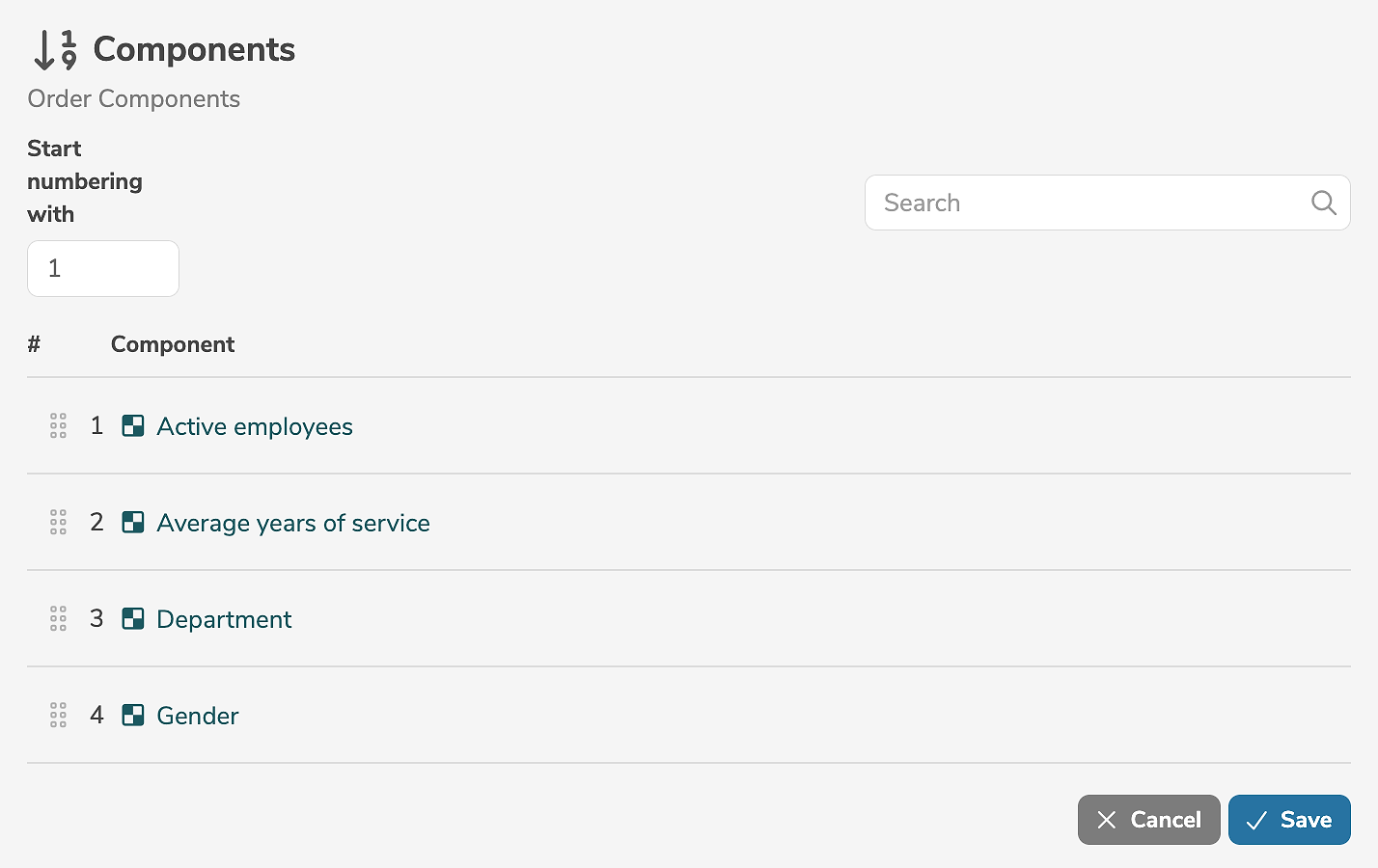1378x868 pixels.
Task: Click the sort order icon beside Components heading
Action: click(x=55, y=50)
